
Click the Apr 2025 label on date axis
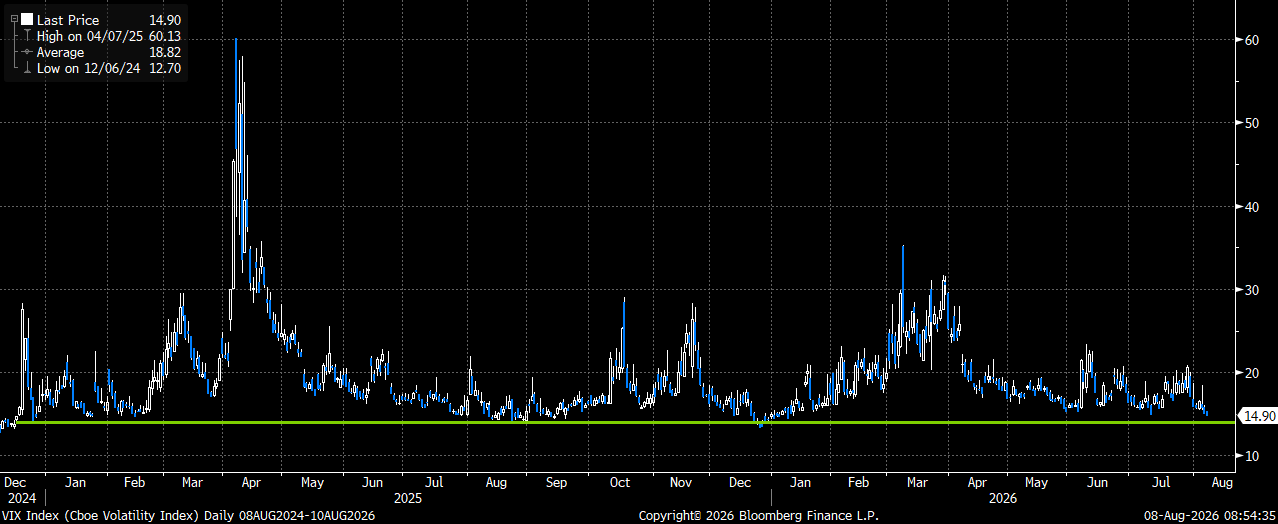pyautogui.click(x=252, y=482)
